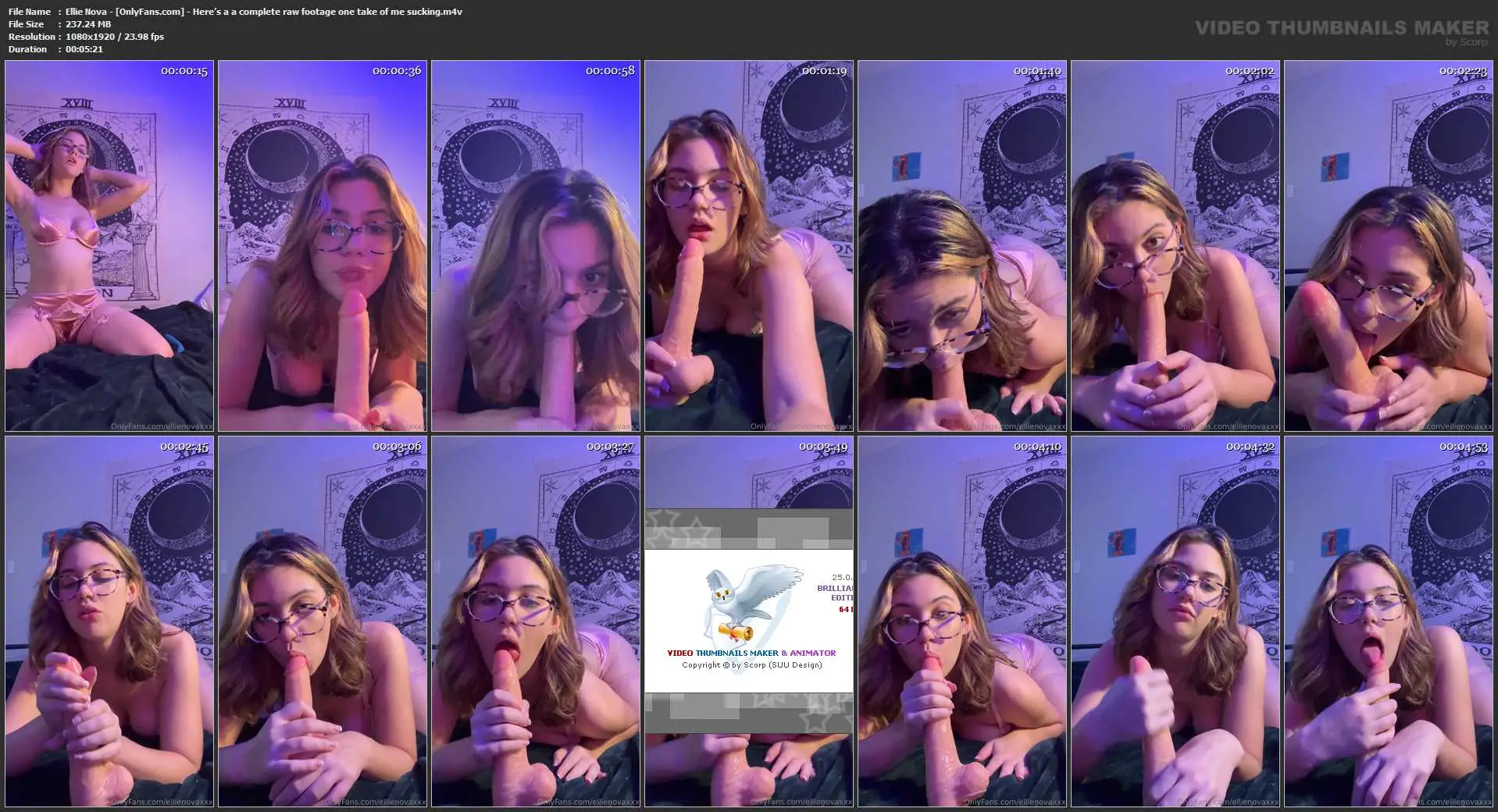Select the thumbnail at 00:01:40
The height and width of the screenshot is (812, 1498).
(962, 246)
